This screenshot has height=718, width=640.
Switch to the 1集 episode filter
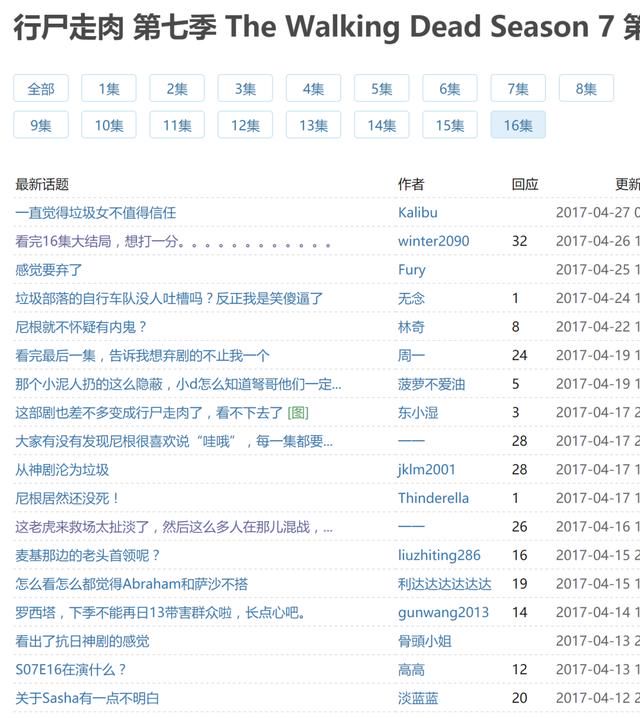[109, 88]
